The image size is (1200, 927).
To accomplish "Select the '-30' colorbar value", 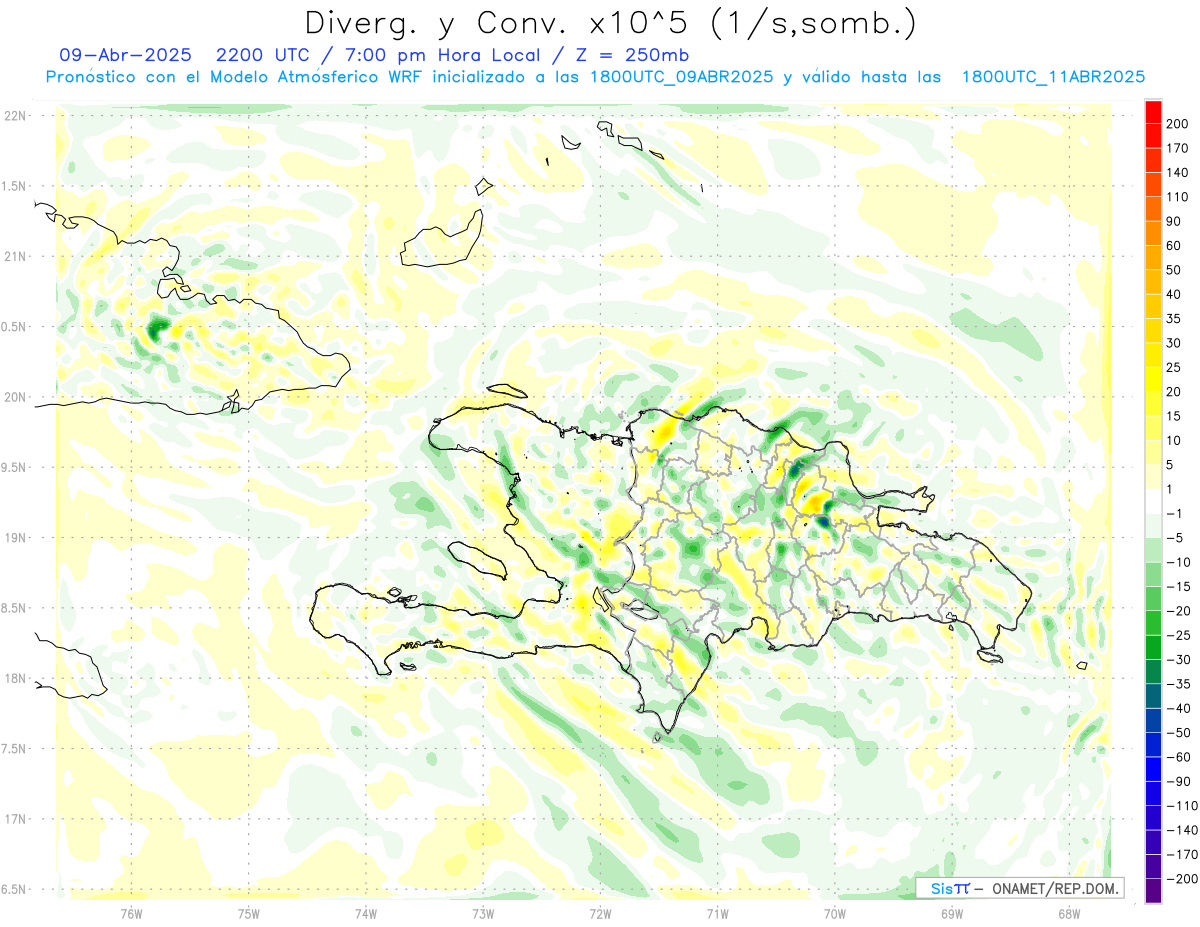I will (1178, 660).
